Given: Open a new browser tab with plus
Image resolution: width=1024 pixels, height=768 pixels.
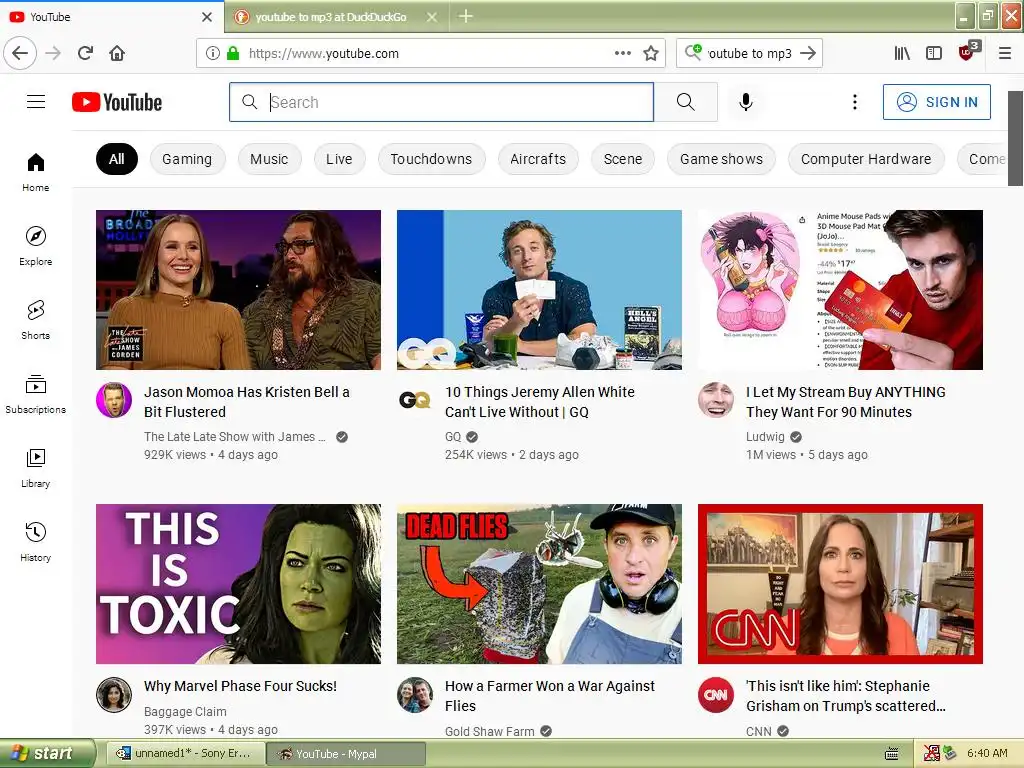Looking at the screenshot, I should point(466,16).
